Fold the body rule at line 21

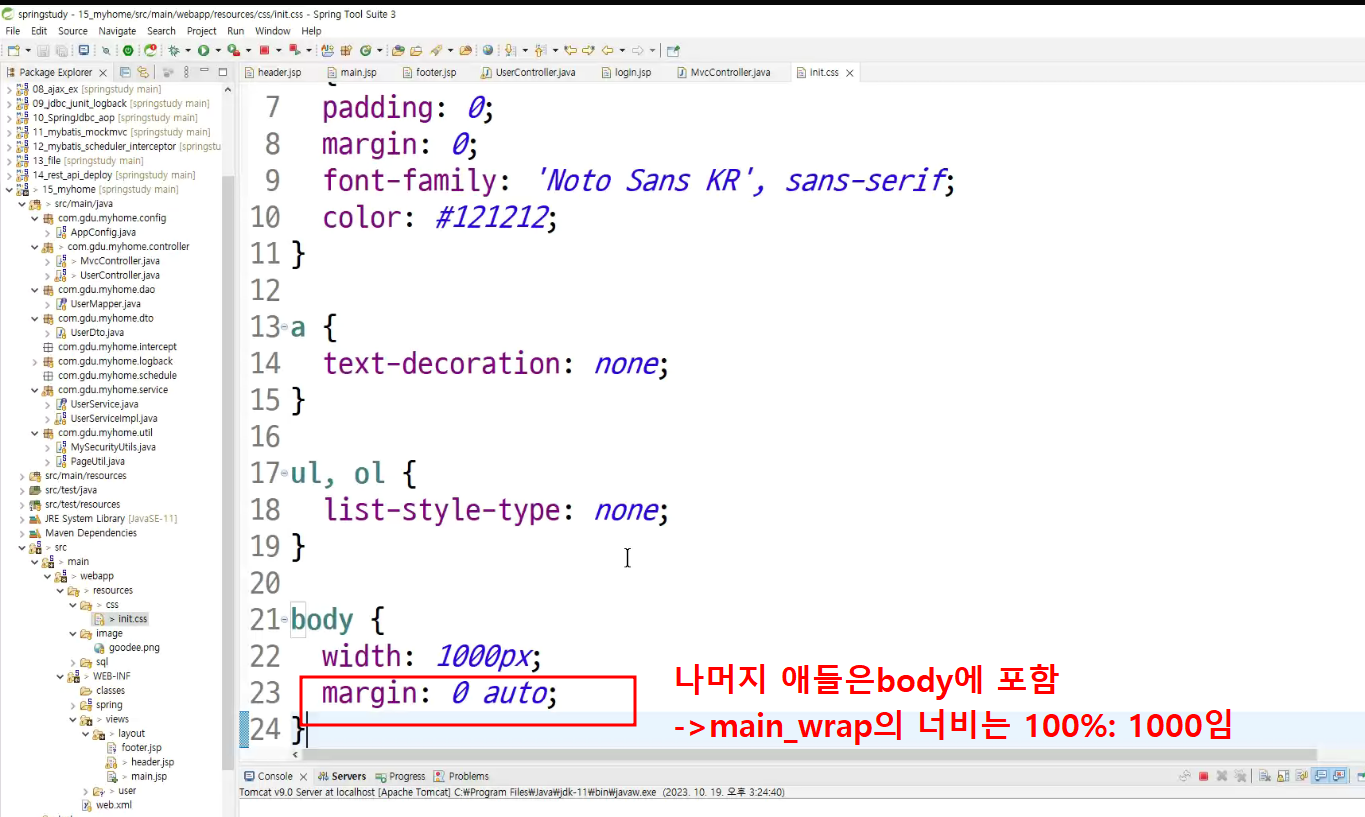coord(285,621)
